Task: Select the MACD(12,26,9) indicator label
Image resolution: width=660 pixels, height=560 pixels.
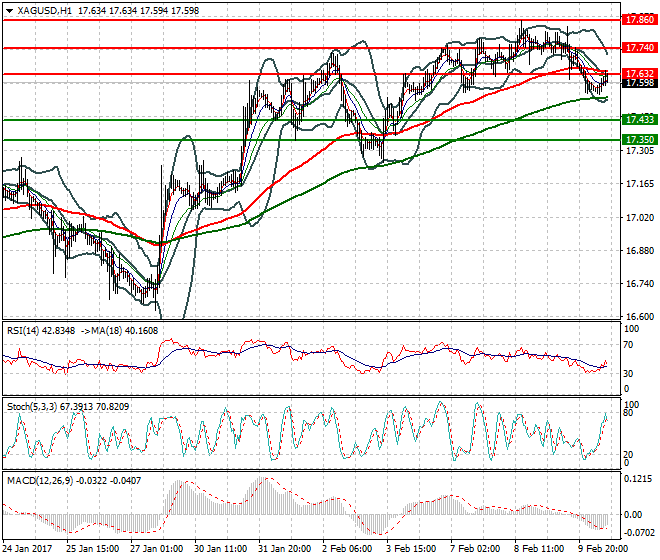Action: pyautogui.click(x=40, y=481)
